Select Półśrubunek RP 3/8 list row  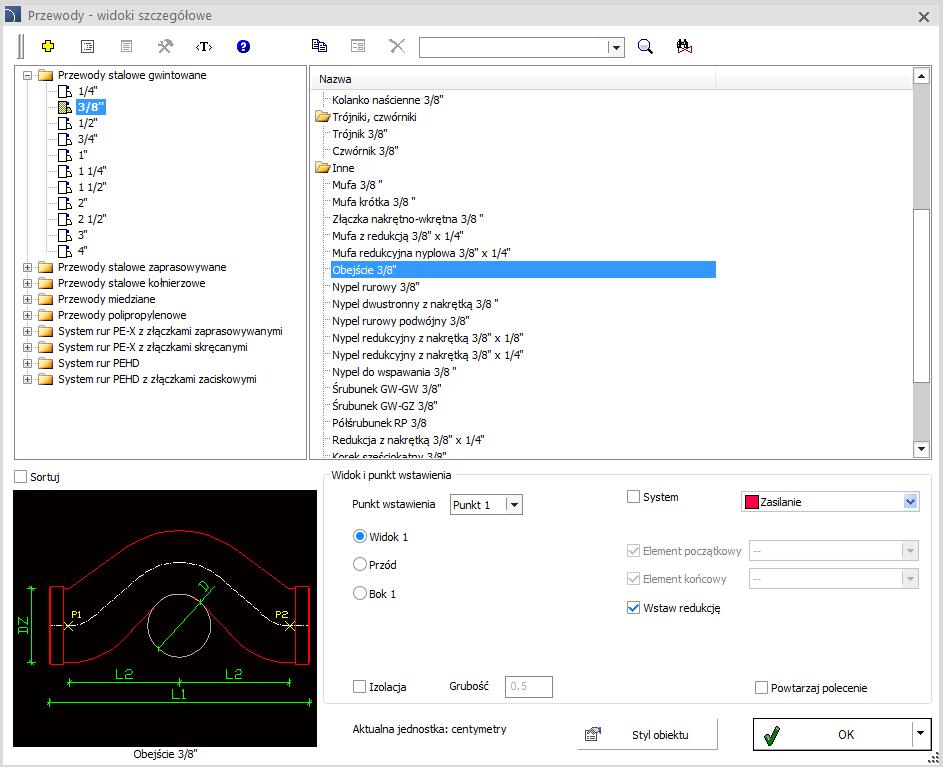click(379, 423)
